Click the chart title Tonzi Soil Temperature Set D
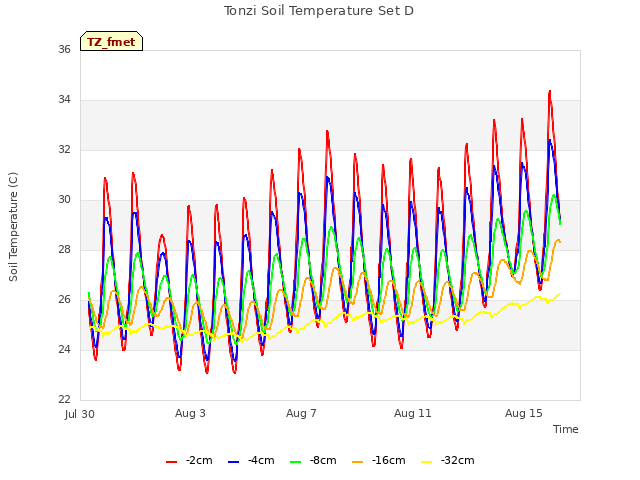The image size is (640, 480). [x=319, y=11]
